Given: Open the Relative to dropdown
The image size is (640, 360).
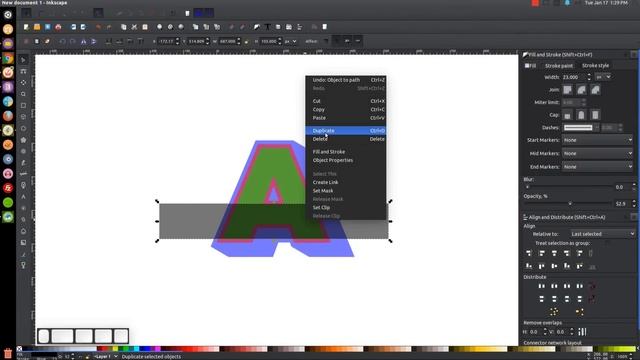Looking at the screenshot, I should [602, 234].
